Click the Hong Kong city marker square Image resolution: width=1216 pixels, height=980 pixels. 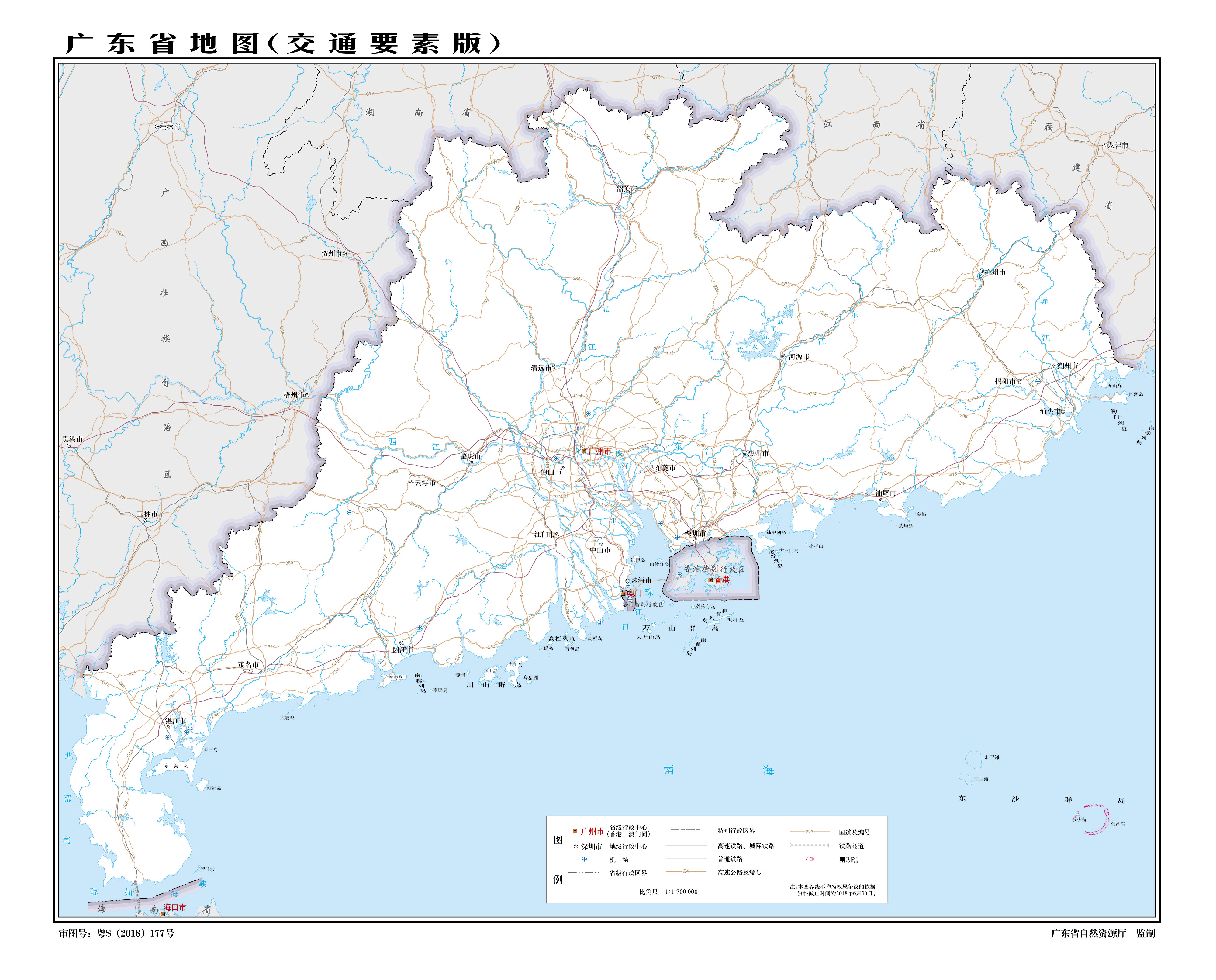pyautogui.click(x=710, y=580)
